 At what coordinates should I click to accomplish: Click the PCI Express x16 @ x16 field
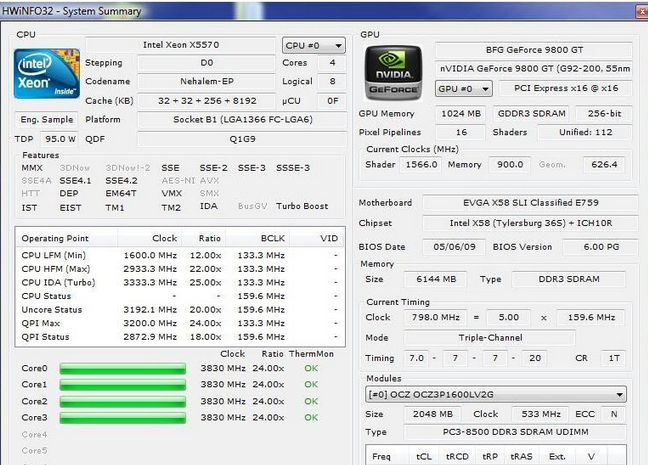pos(566,88)
